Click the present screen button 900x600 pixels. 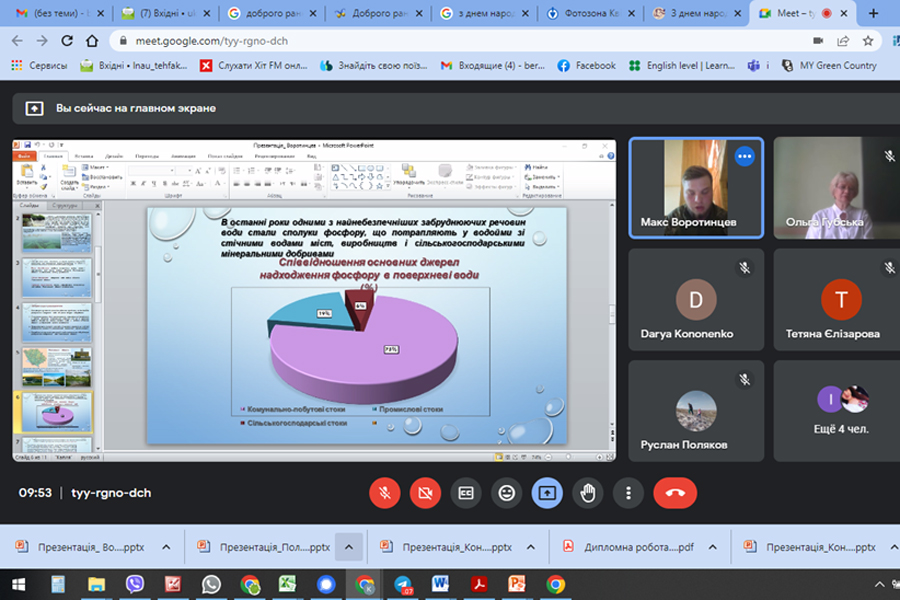point(547,492)
